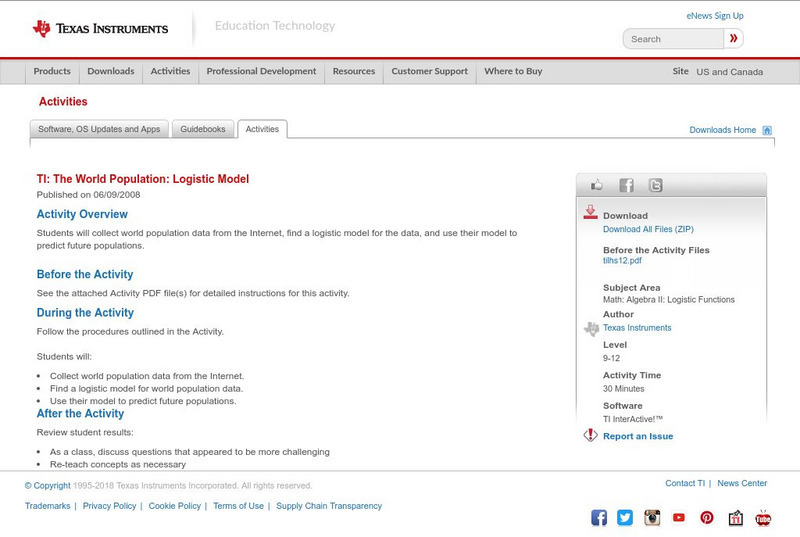Click the thumbs-up like icon
This screenshot has height=537, width=800.
[x=596, y=185]
